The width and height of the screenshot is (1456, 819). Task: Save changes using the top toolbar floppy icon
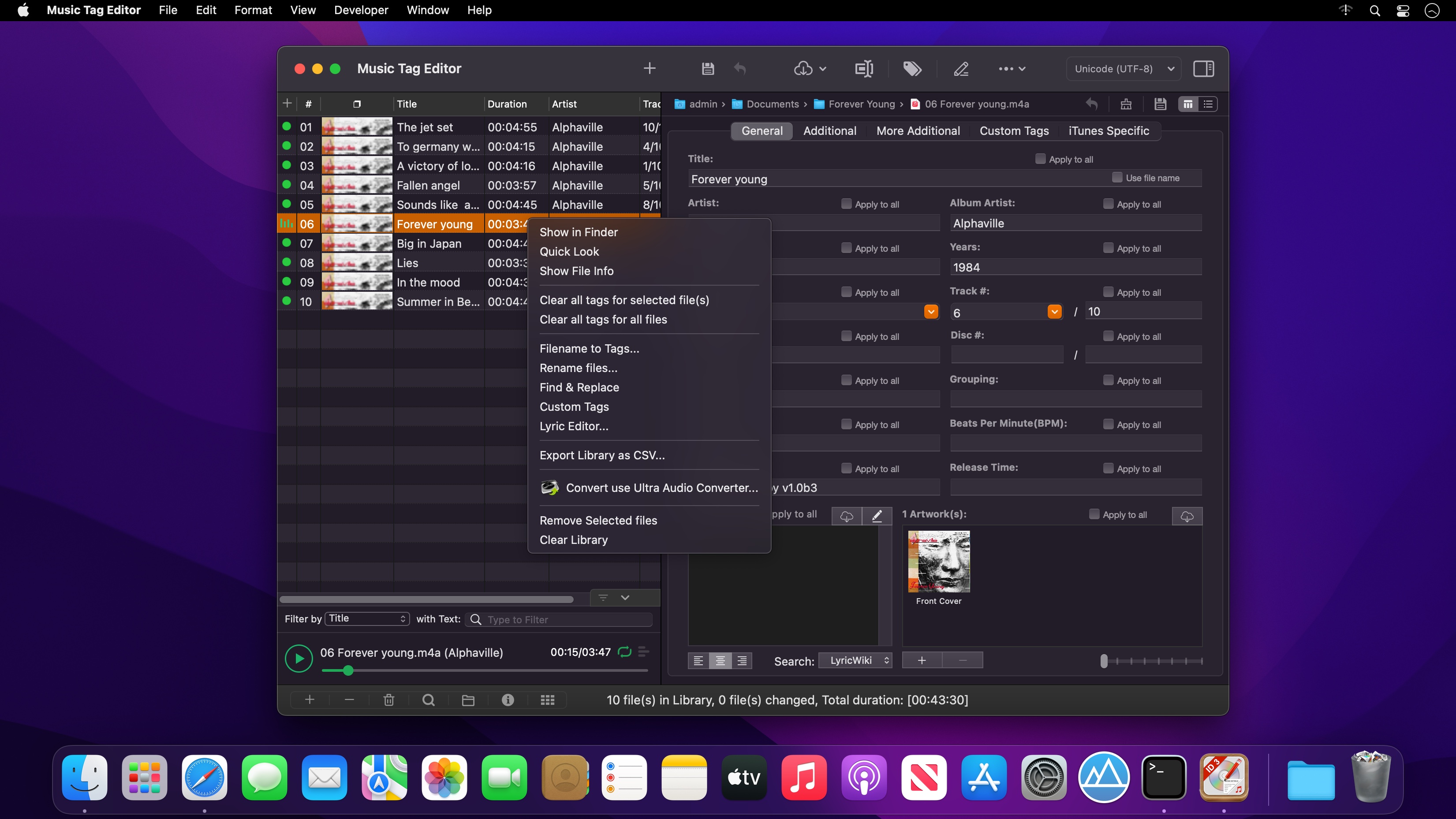[x=708, y=68]
